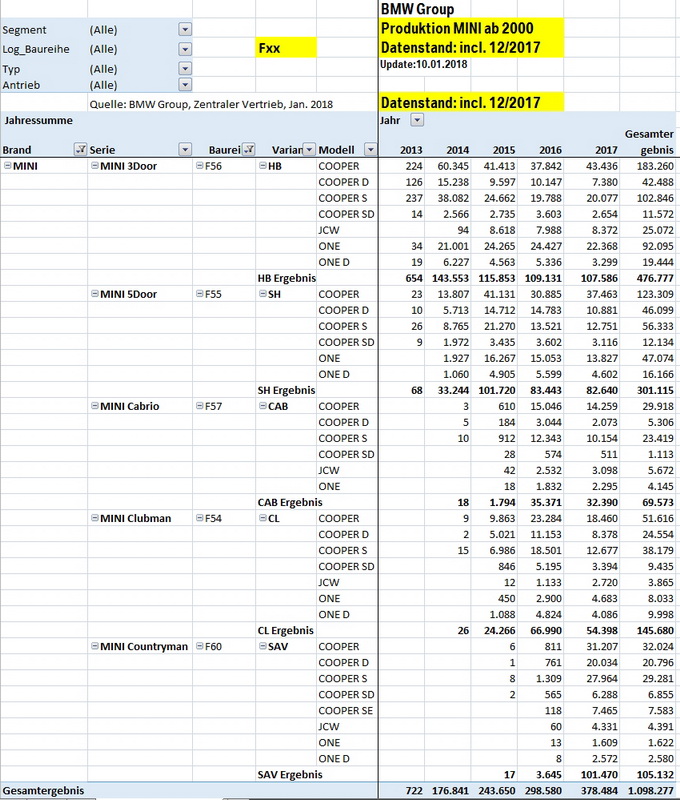
Task: Select the COOPER SE model cell
Action: pyautogui.click(x=346, y=711)
